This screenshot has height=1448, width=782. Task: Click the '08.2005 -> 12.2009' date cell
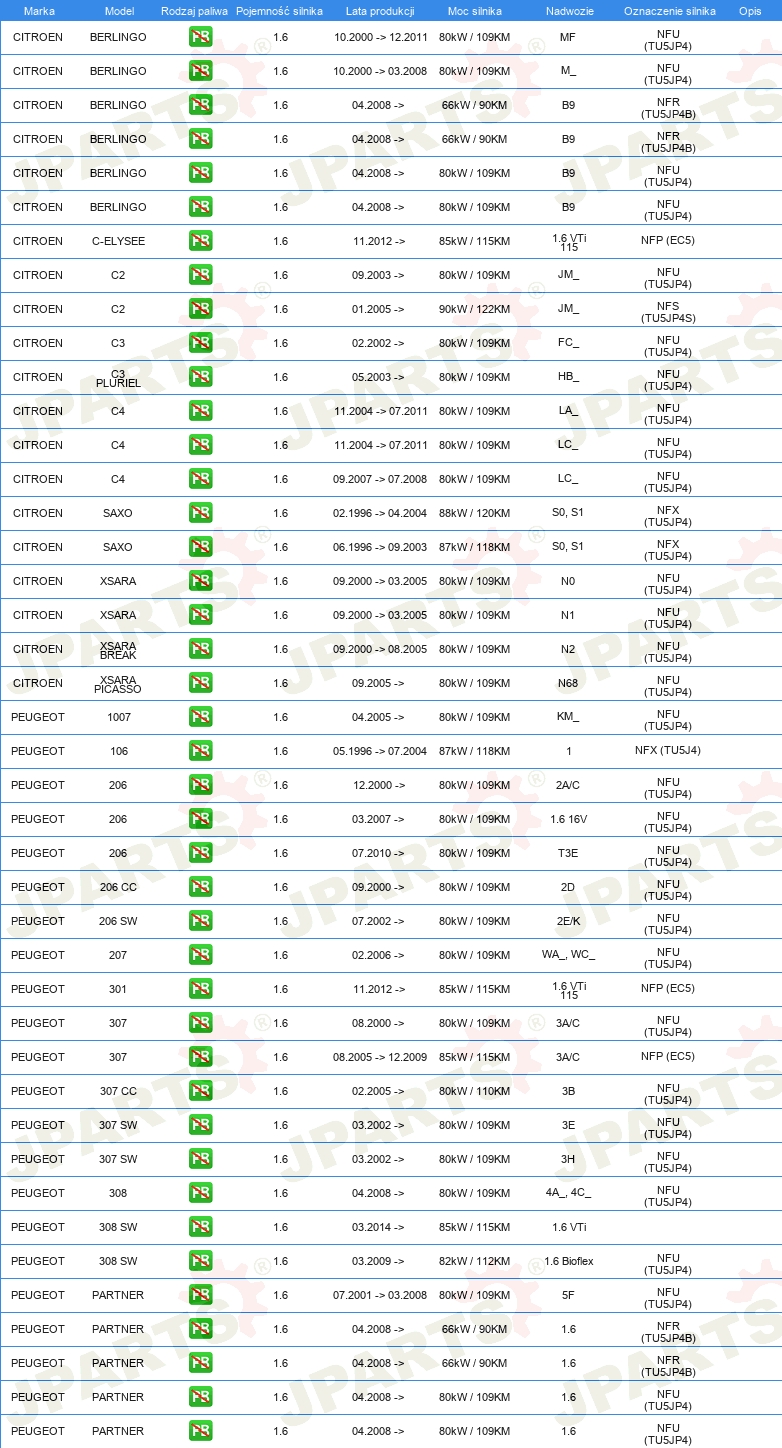[379, 1057]
